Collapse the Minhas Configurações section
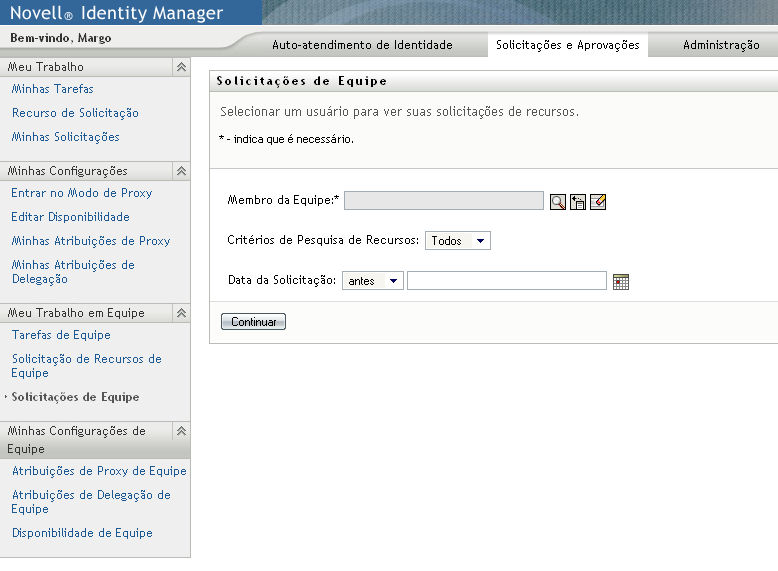The image size is (778, 571). pyautogui.click(x=182, y=171)
